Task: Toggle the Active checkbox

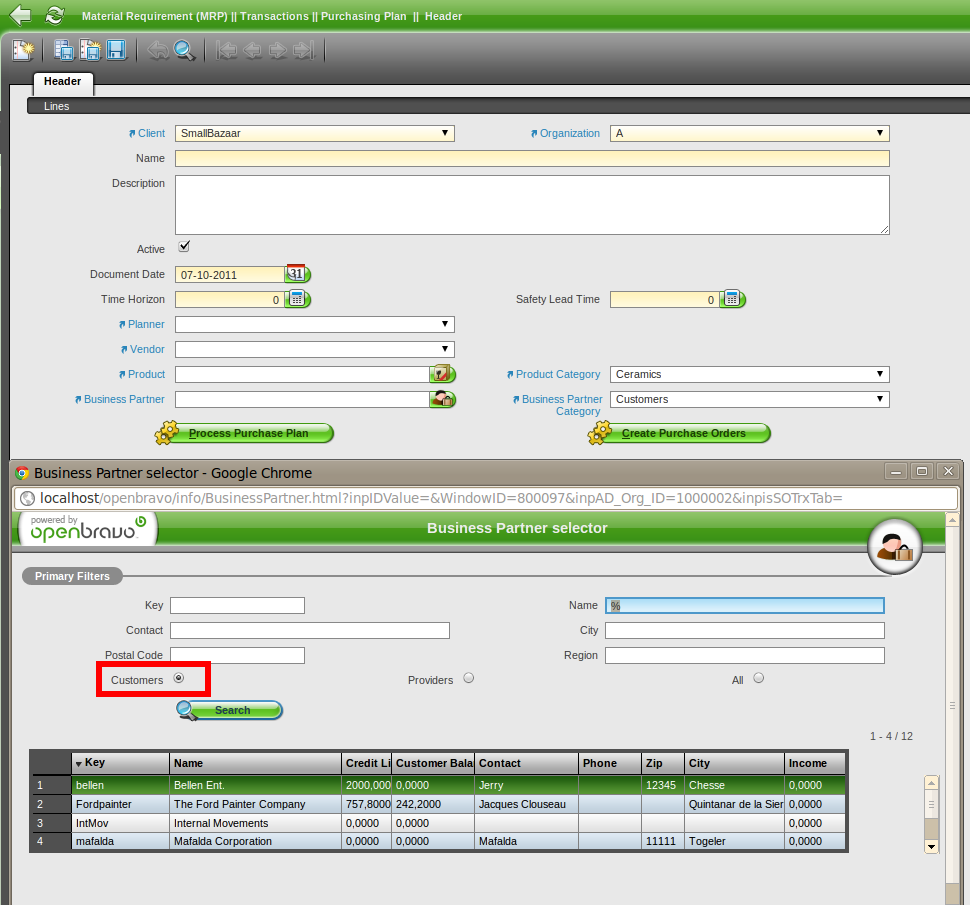Action: point(184,246)
